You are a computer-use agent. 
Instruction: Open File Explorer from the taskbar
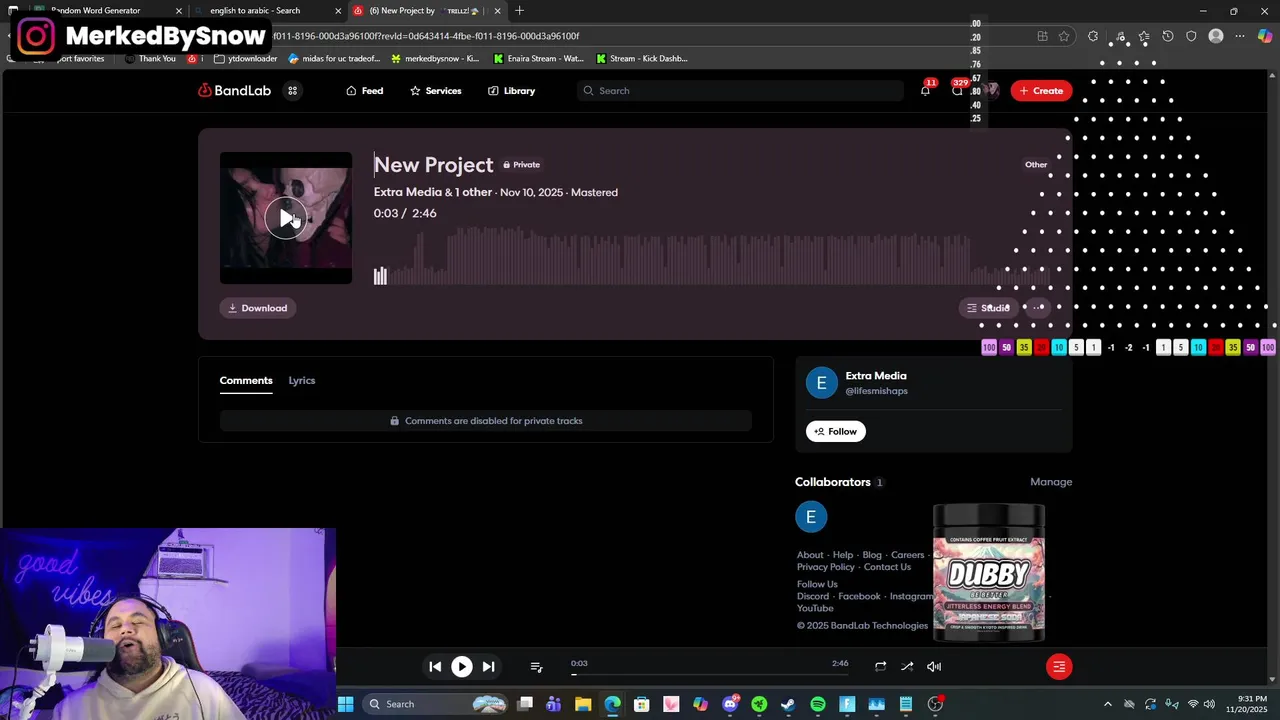click(x=583, y=704)
